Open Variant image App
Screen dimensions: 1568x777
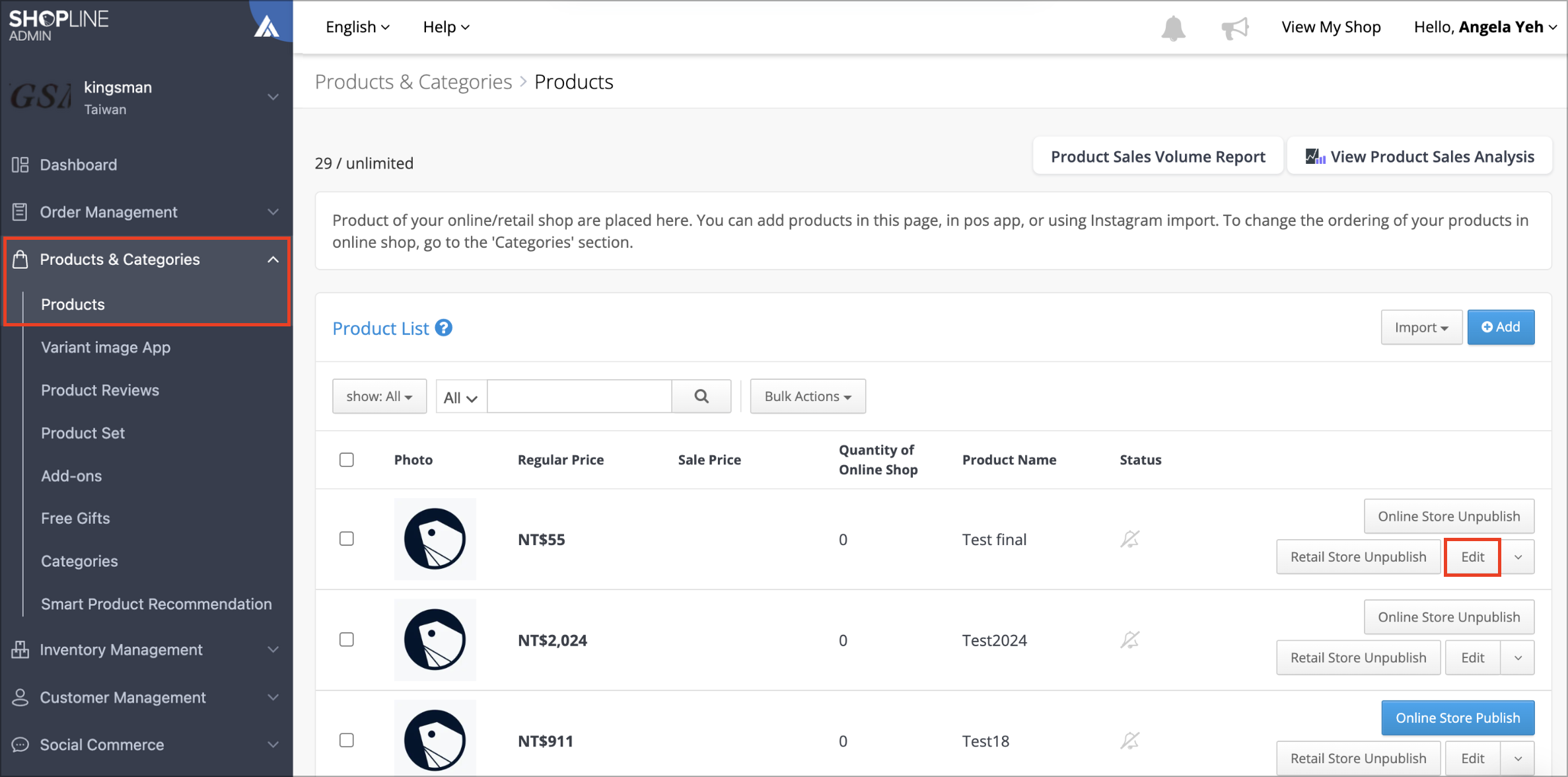pyautogui.click(x=106, y=348)
